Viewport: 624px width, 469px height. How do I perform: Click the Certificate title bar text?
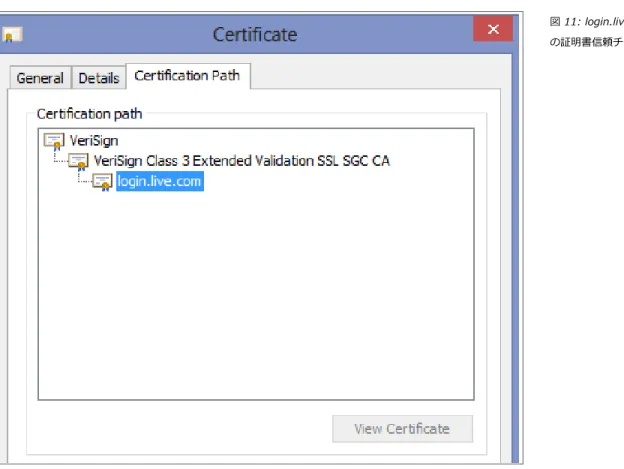coord(255,35)
